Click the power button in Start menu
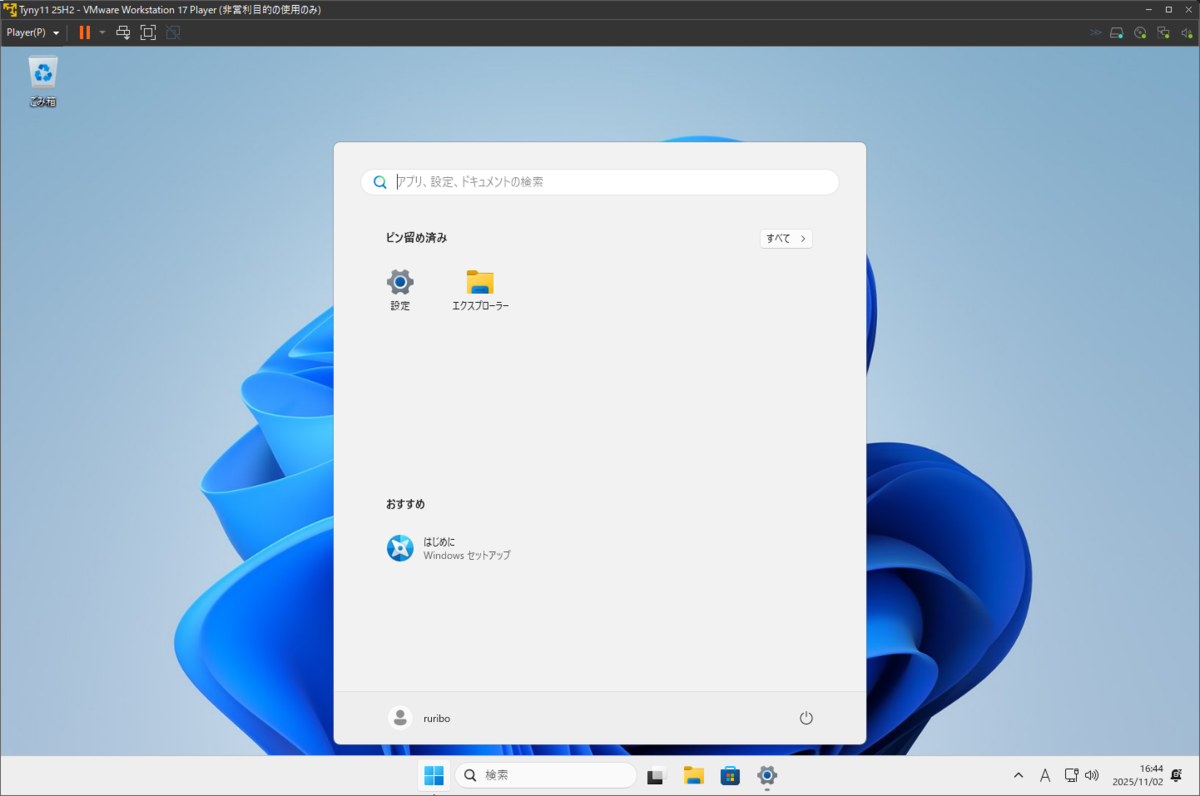Screen dimensions: 1200x796 tap(806, 718)
